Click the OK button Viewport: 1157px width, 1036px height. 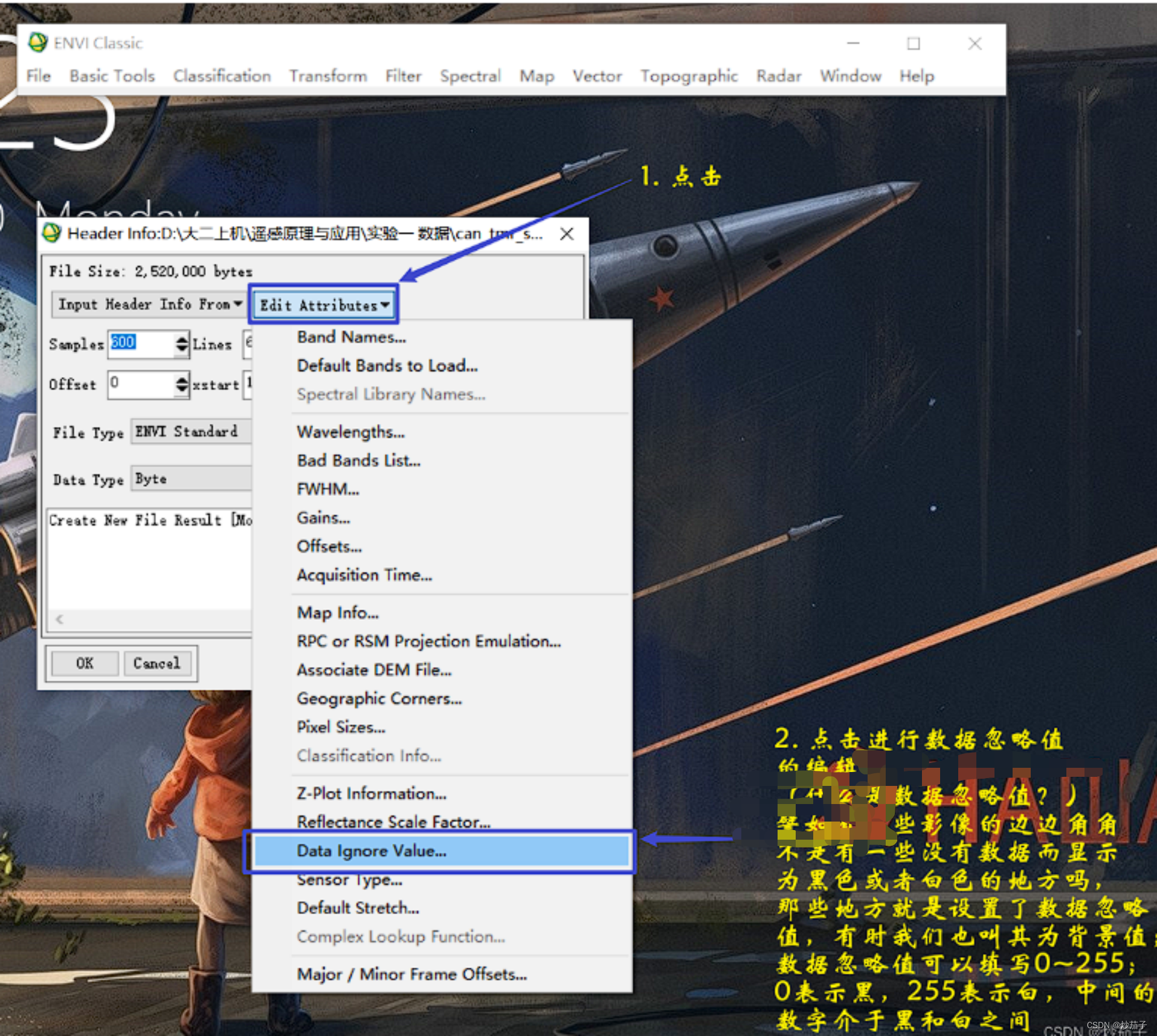(x=85, y=663)
